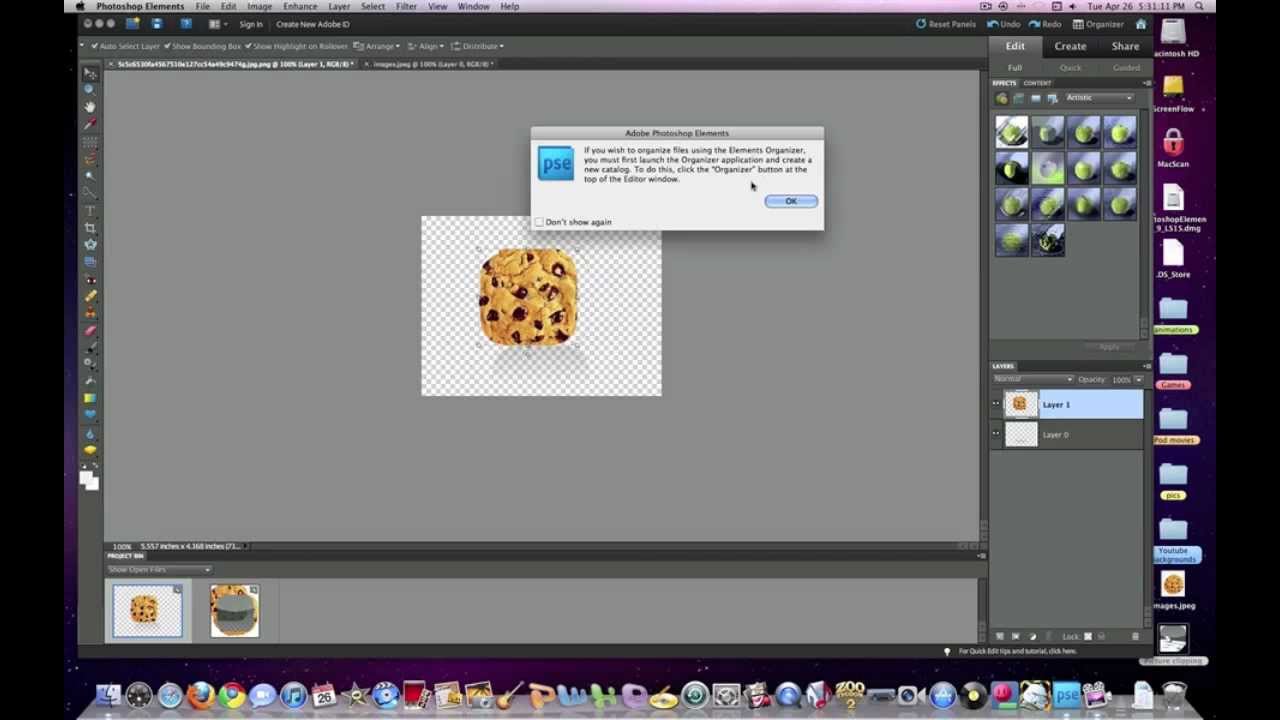Open the Organizer from the top bar
The height and width of the screenshot is (720, 1280).
1096,24
